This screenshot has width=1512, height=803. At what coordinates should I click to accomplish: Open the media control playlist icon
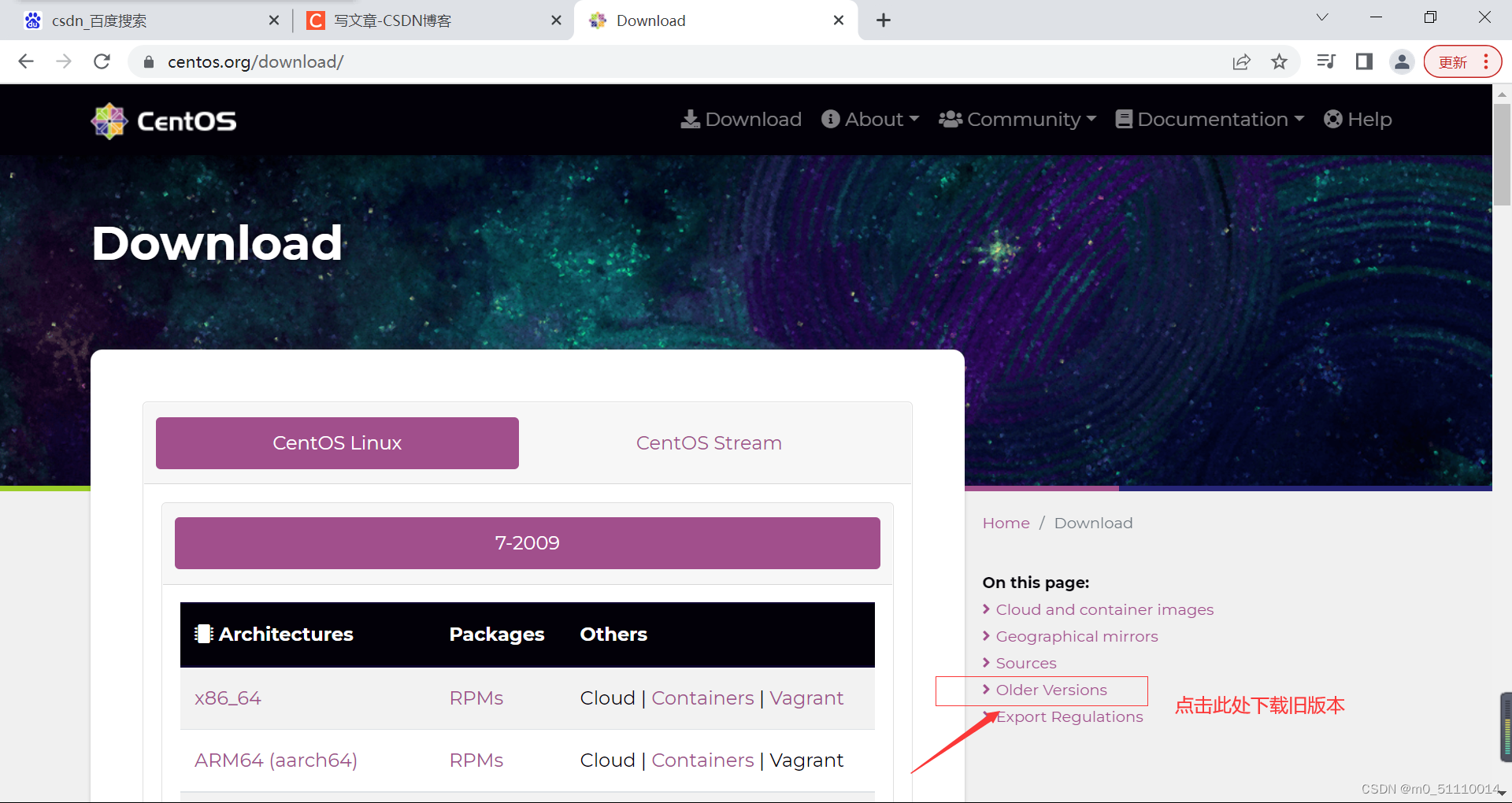[x=1326, y=61]
